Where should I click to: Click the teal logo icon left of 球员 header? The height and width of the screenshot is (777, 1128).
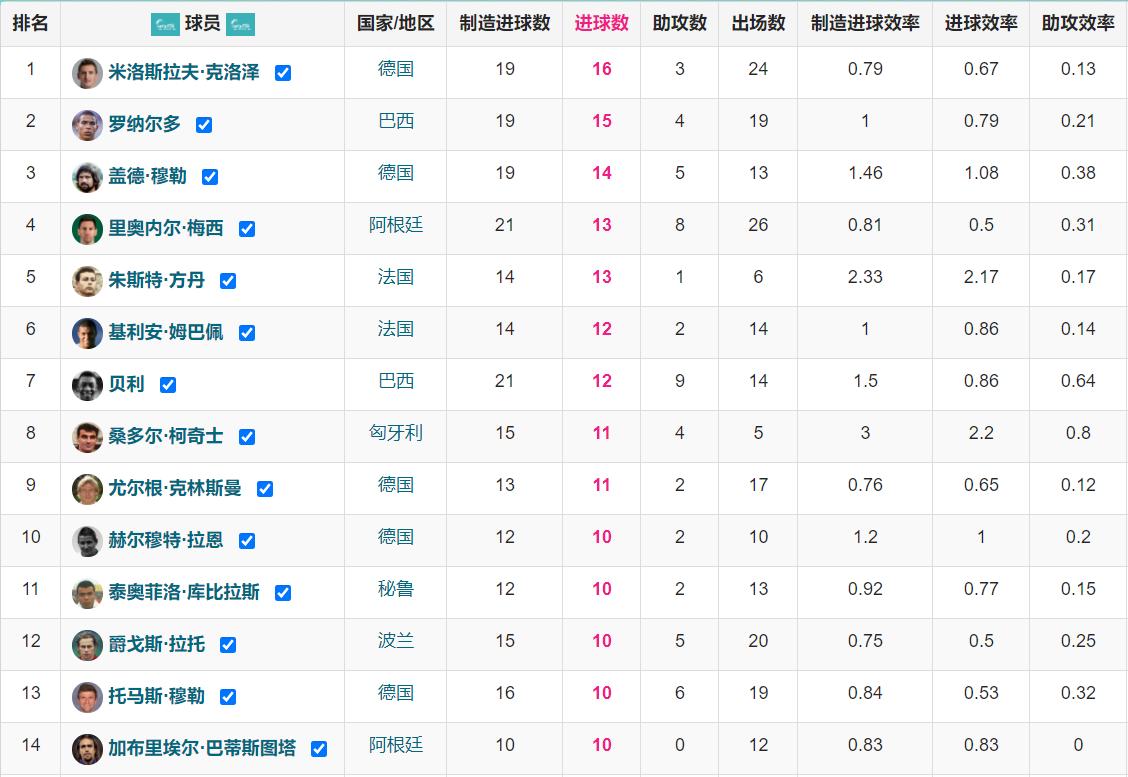(165, 24)
